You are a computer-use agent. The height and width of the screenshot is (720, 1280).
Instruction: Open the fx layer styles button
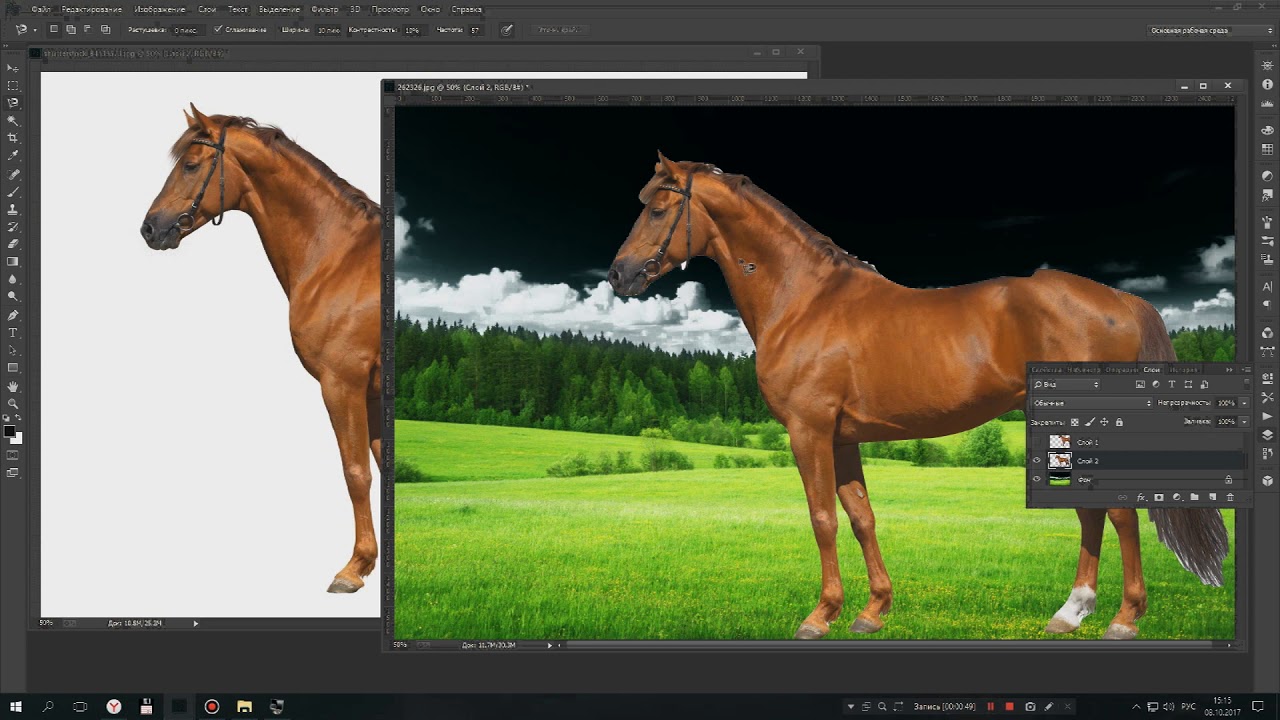click(x=1141, y=497)
